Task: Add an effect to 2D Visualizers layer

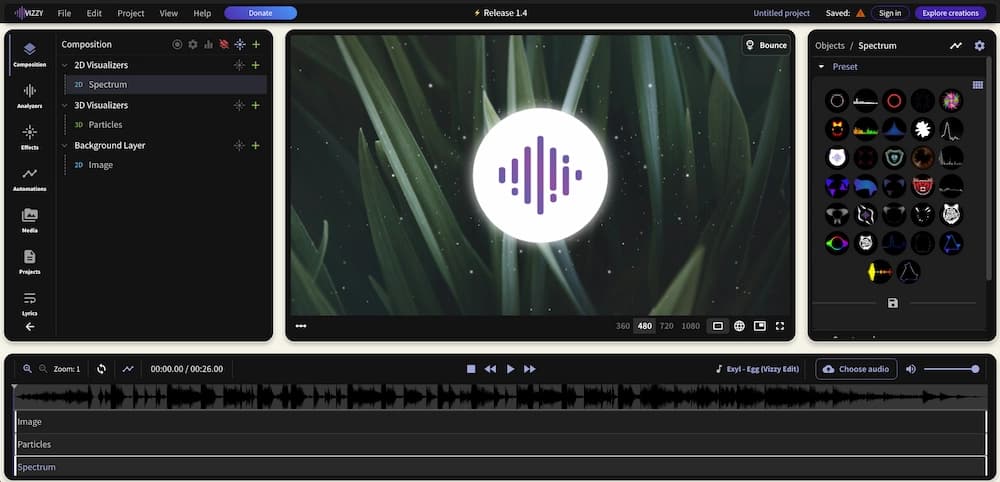Action: click(x=239, y=65)
